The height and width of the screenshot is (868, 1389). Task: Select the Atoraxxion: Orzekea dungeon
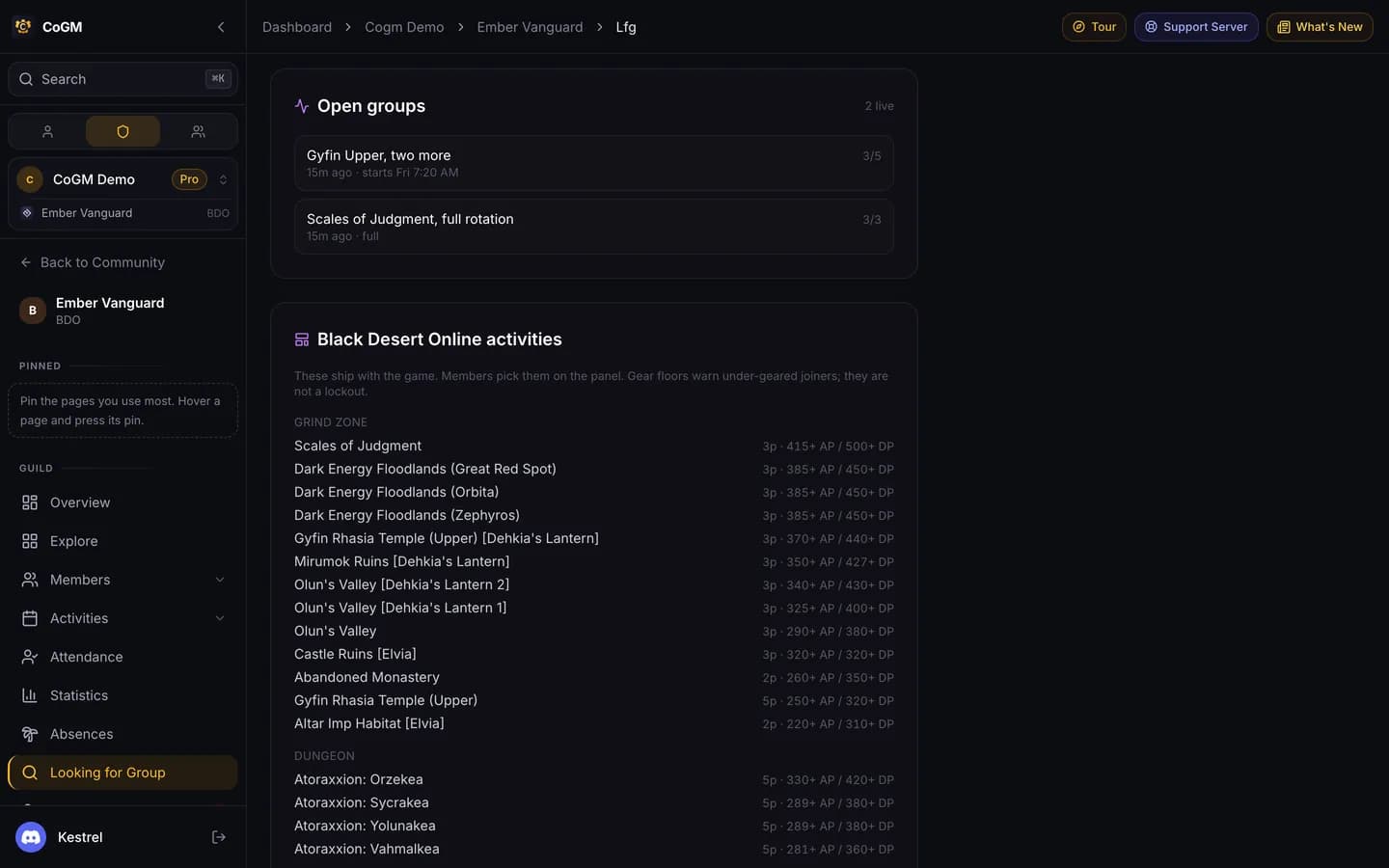tap(593, 779)
